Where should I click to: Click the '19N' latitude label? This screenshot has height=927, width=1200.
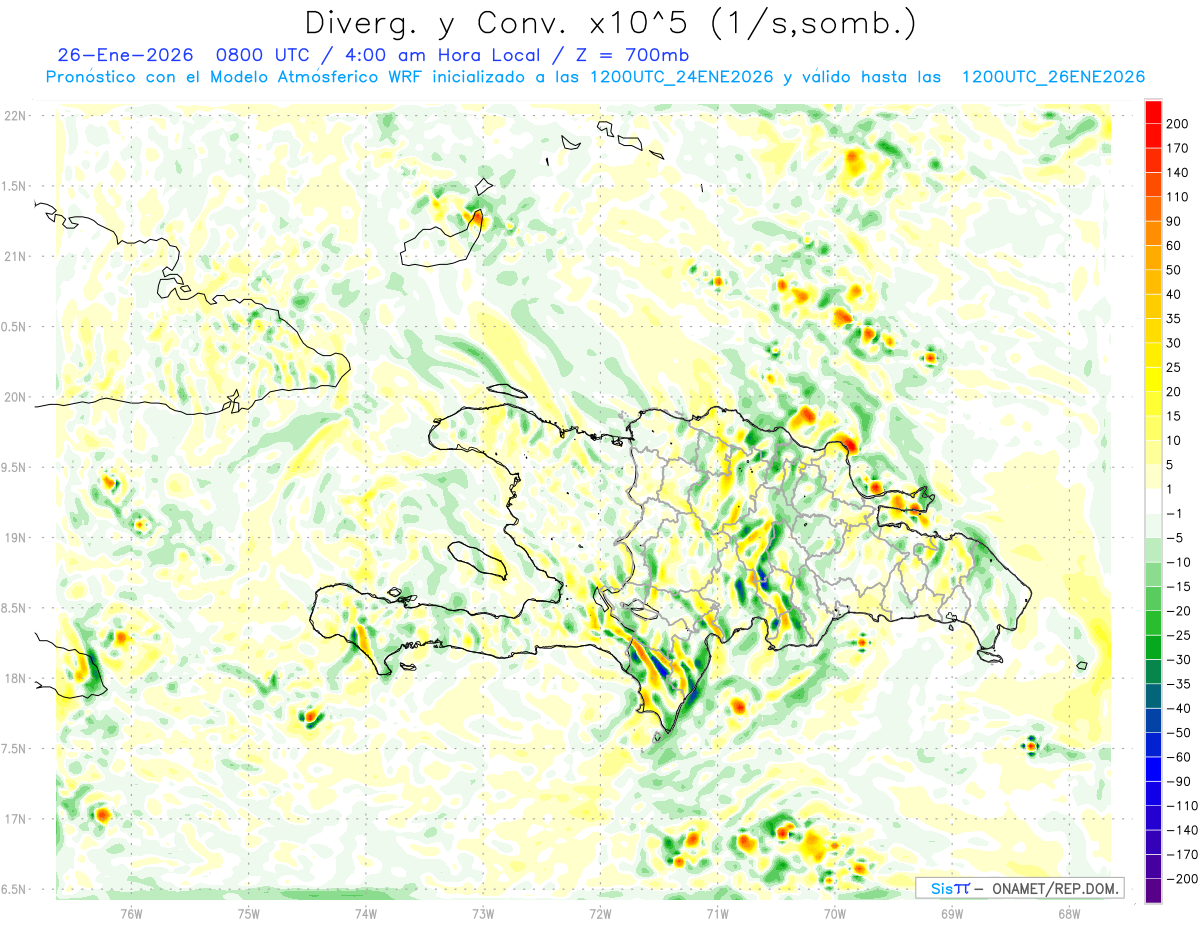pos(17,538)
